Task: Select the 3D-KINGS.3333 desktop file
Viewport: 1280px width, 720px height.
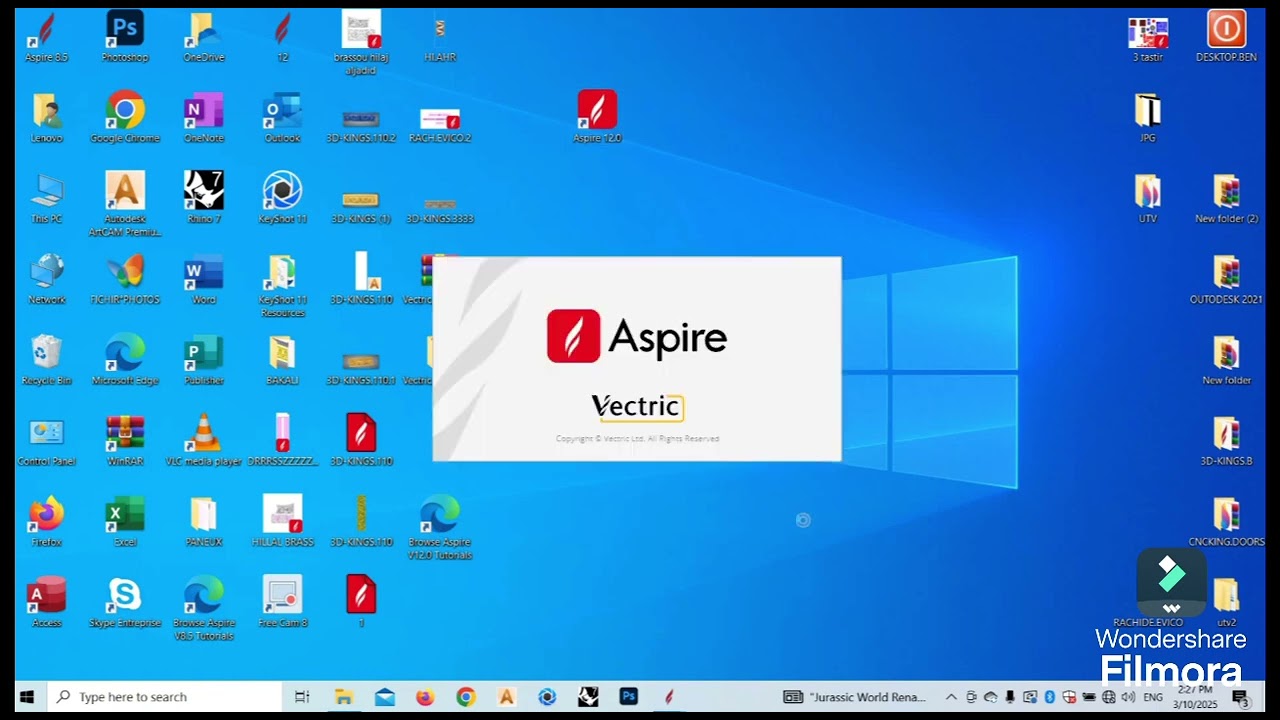Action: point(440,209)
